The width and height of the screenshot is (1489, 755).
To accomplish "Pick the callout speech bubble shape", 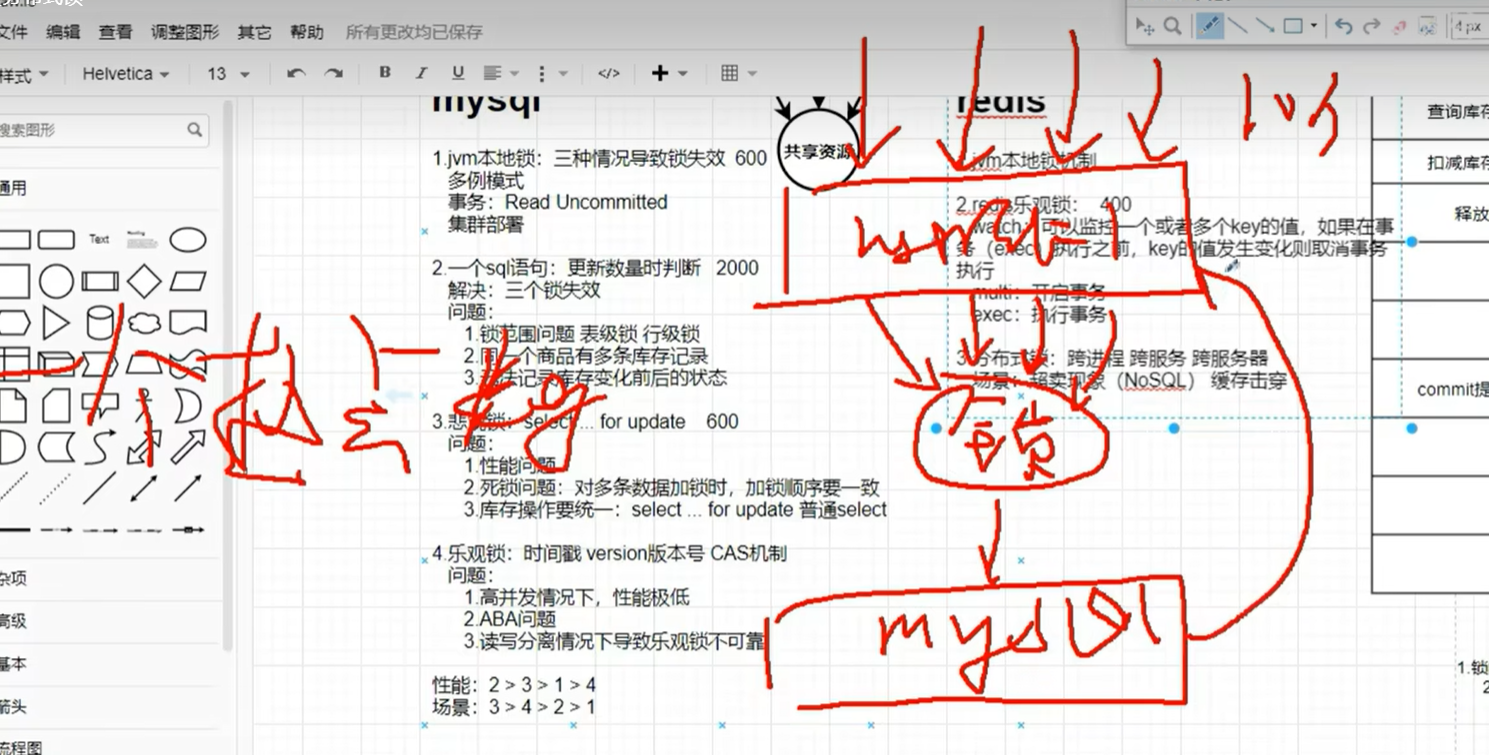I will click(x=100, y=404).
